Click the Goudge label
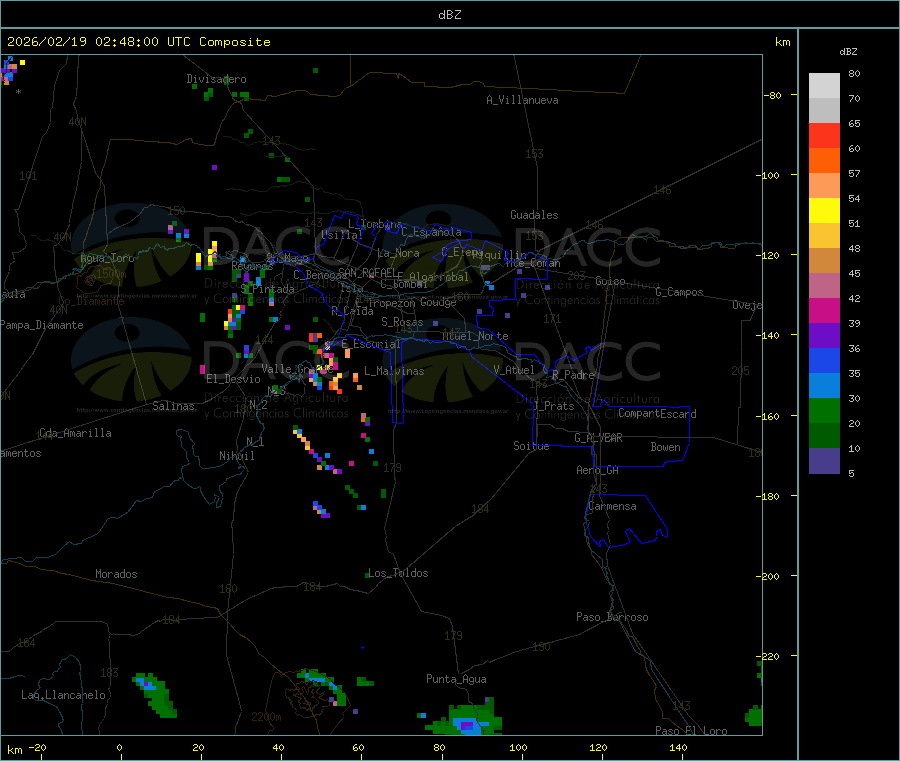Viewport: 900px width, 761px height. [x=438, y=302]
